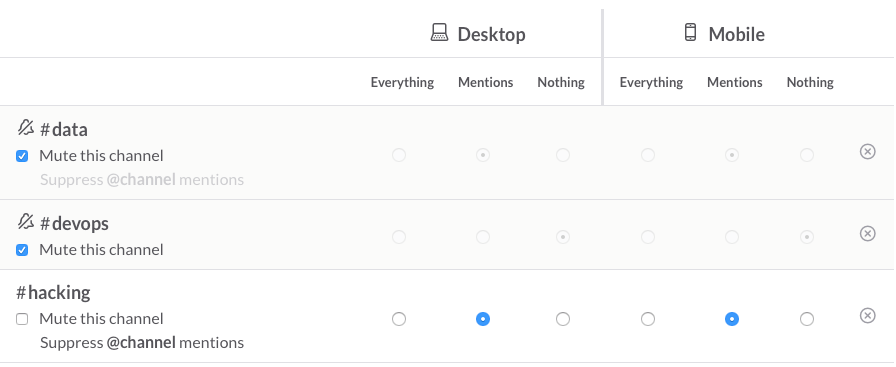Viewport: 896px width, 367px height.
Task: Click the #hacking channel name
Action: (53, 293)
